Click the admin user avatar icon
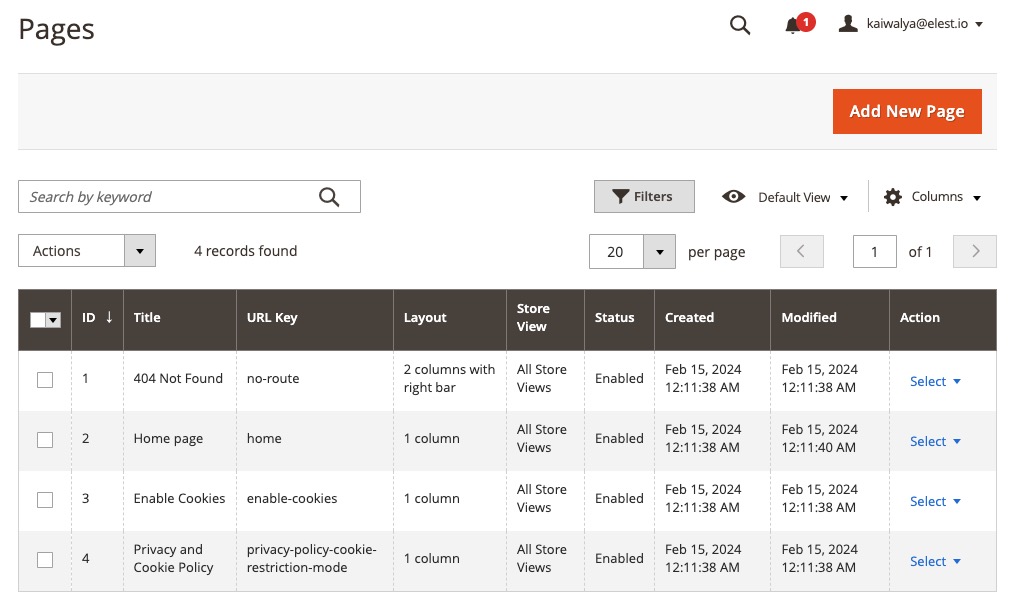Screen dimensions: 1019x603 click(849, 24)
